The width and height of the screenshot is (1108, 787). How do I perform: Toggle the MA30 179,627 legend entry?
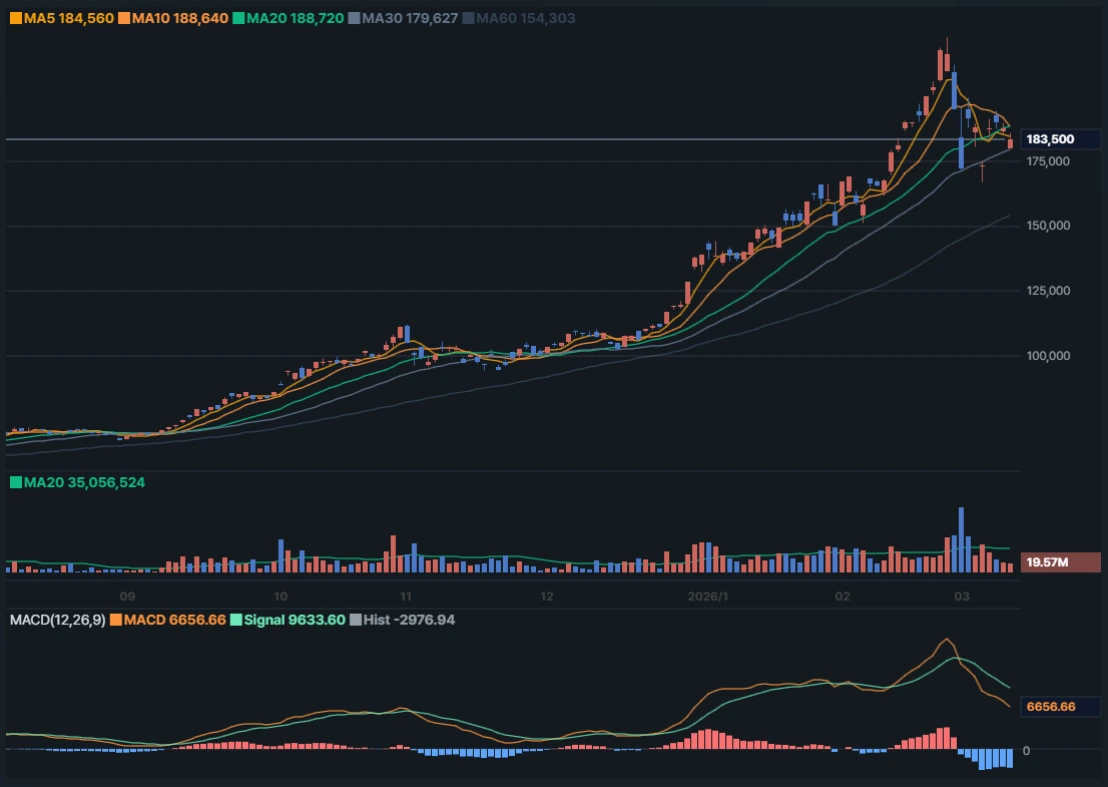point(405,18)
